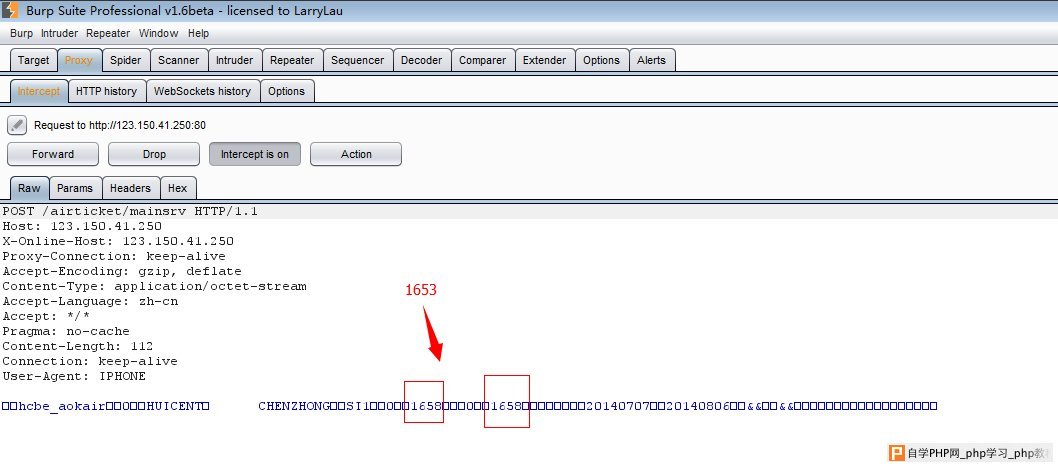Drop the intercepted request

coord(154,154)
